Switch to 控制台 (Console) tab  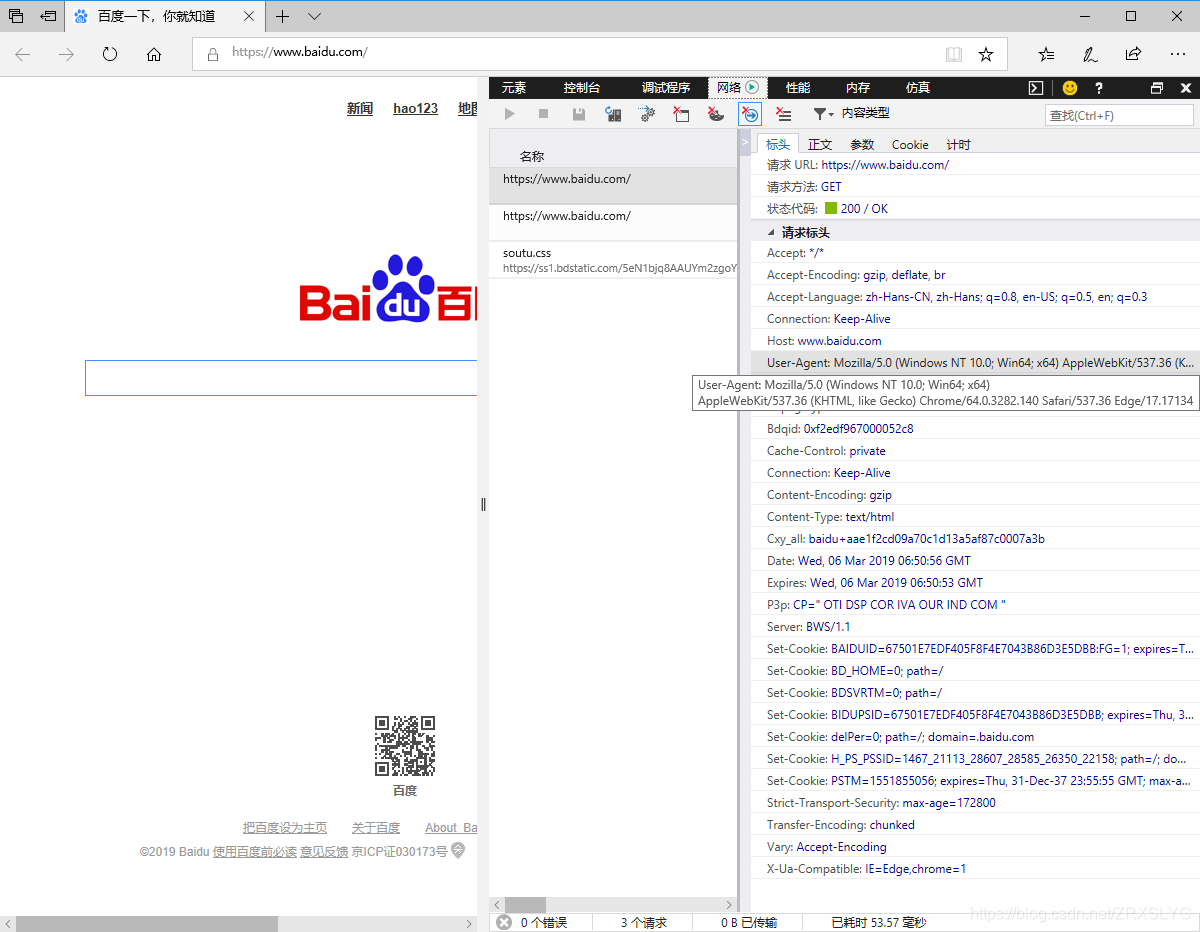(582, 88)
